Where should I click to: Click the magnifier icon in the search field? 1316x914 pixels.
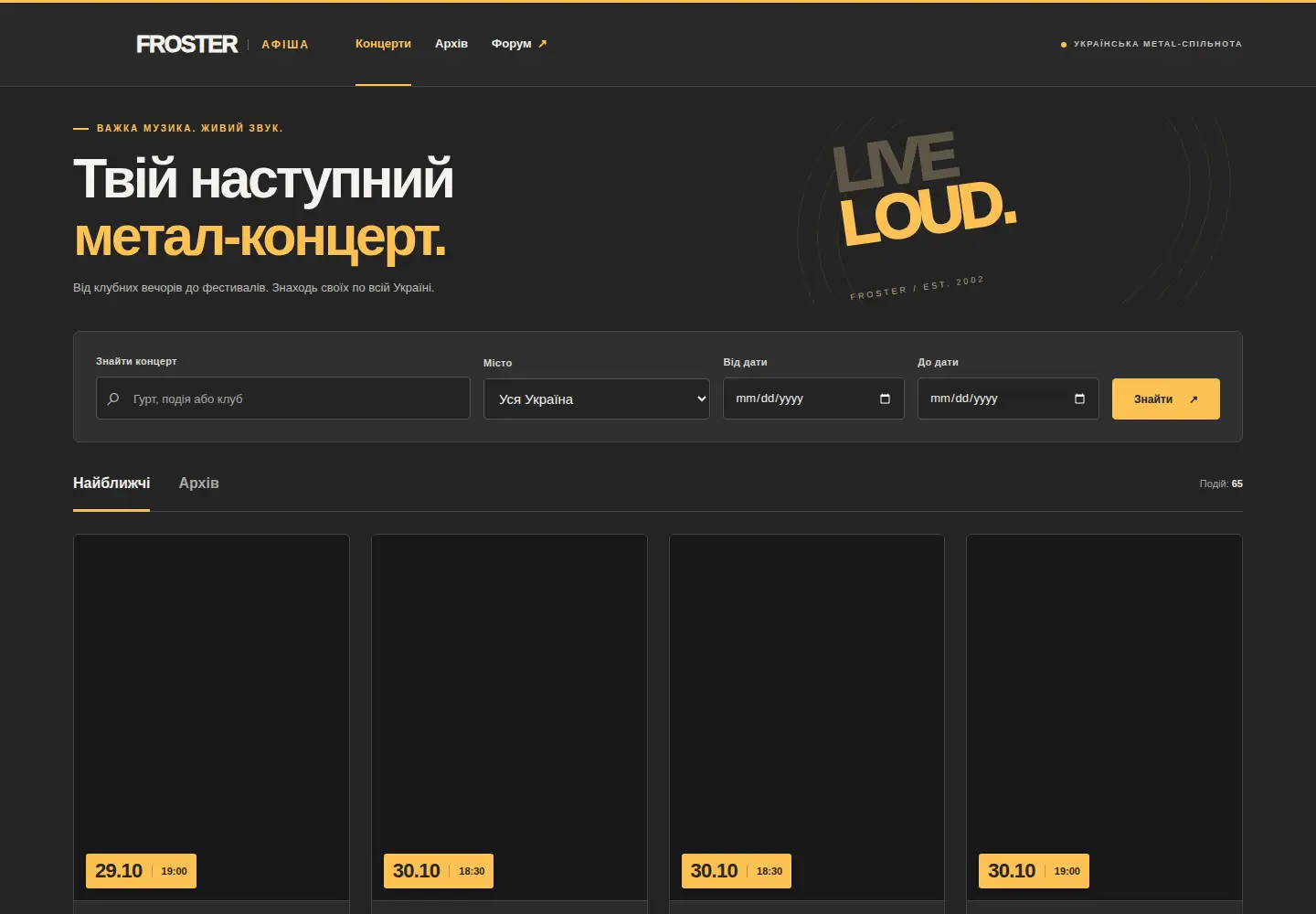(113, 399)
